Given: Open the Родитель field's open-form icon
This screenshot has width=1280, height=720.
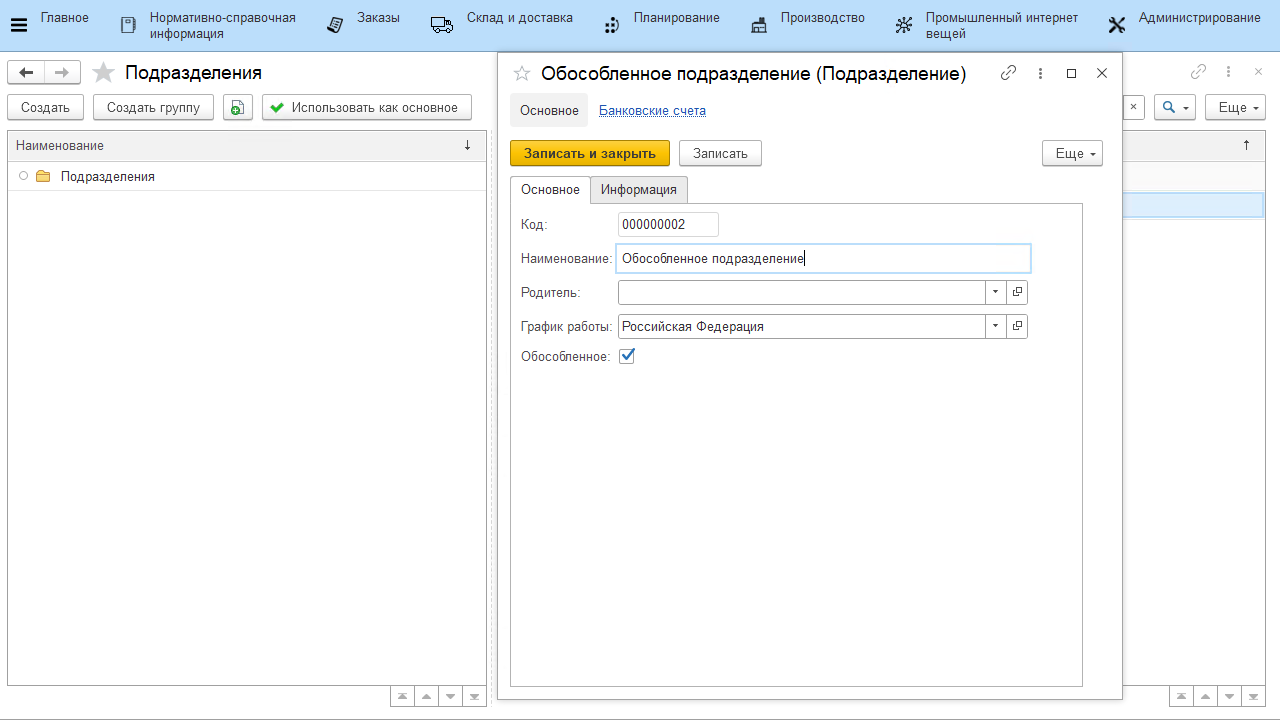Looking at the screenshot, I should [x=1017, y=292].
